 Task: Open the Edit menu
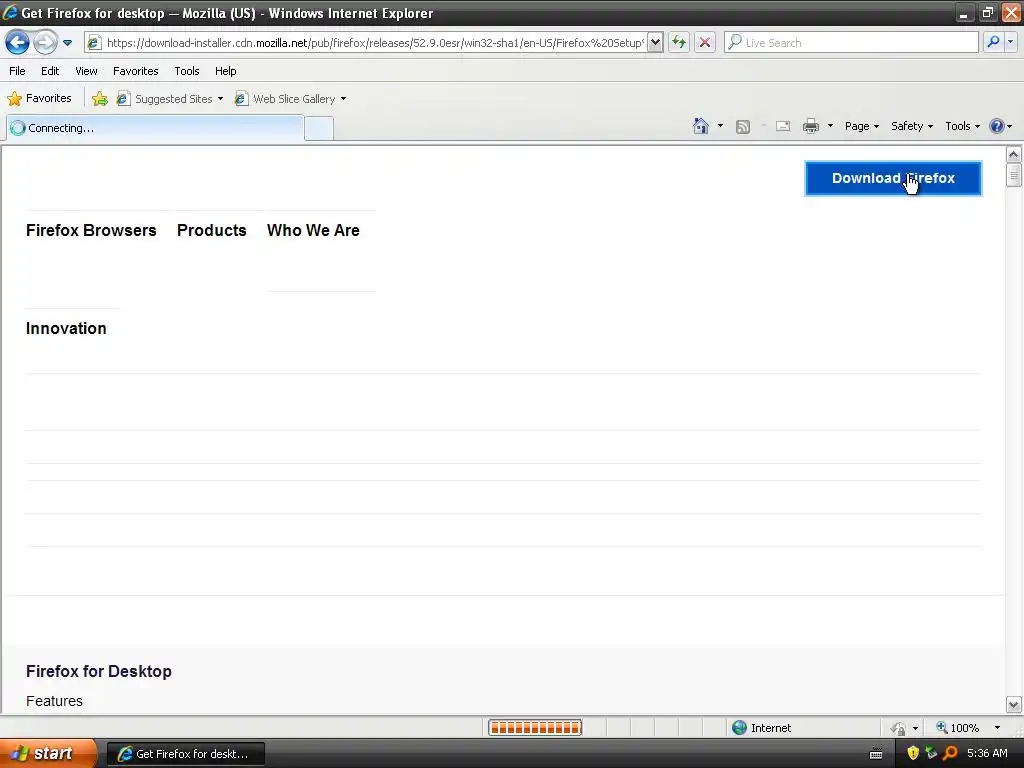pyautogui.click(x=50, y=71)
